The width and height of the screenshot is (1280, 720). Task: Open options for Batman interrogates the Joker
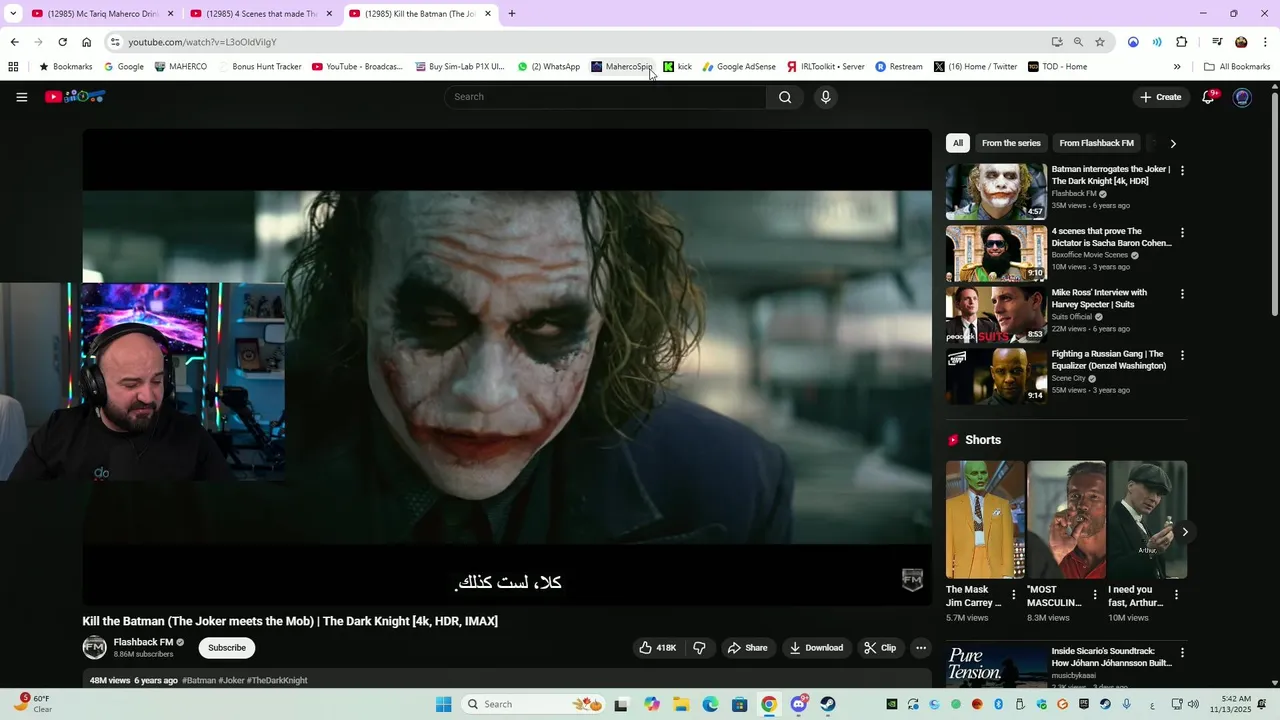(1182, 171)
